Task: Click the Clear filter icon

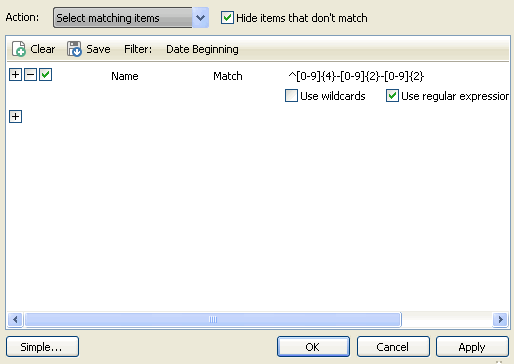Action: tap(19, 49)
